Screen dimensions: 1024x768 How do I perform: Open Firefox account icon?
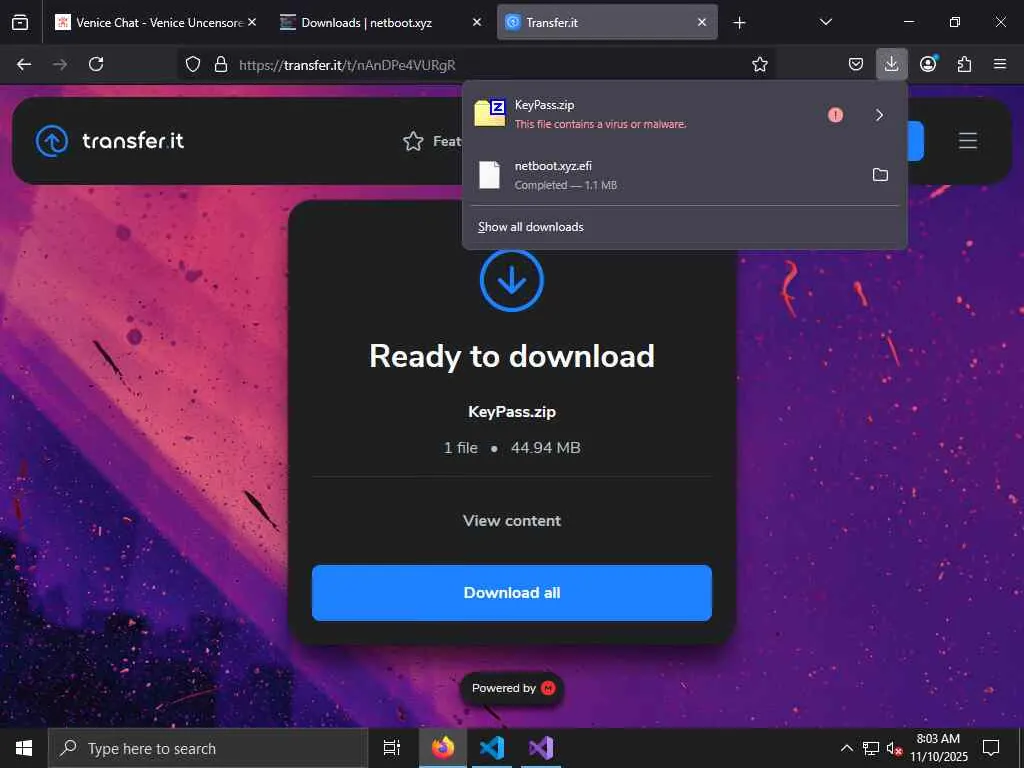(928, 64)
